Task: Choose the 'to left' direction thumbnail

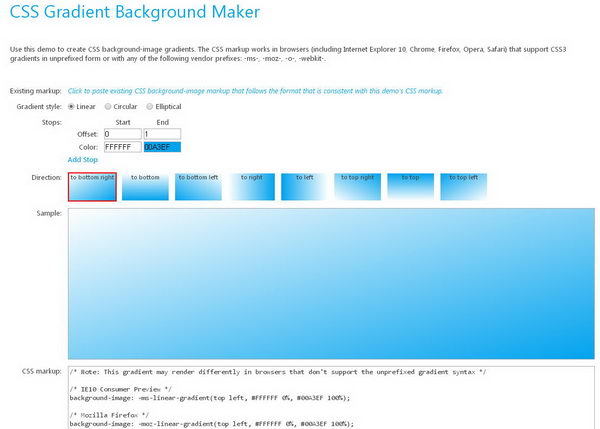Action: (304, 187)
